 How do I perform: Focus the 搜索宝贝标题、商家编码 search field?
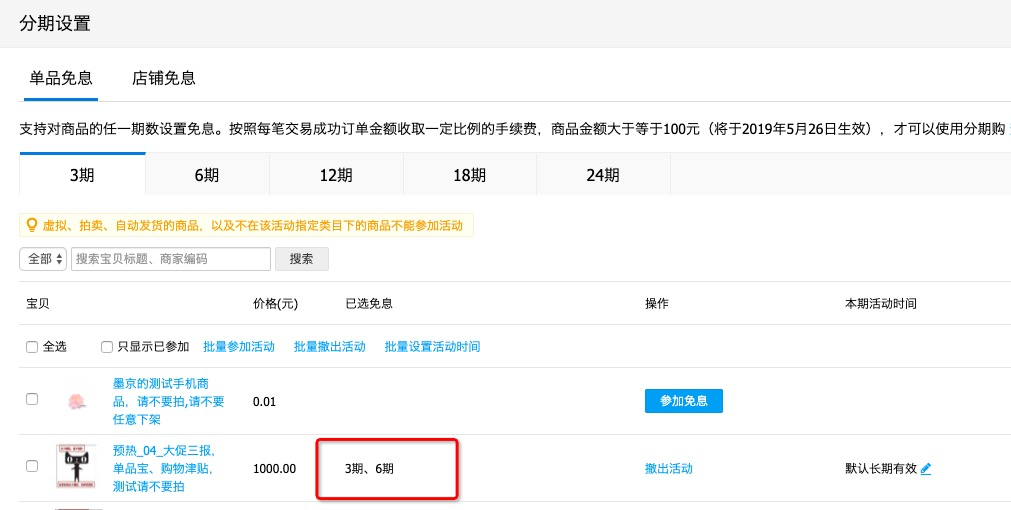coord(170,259)
